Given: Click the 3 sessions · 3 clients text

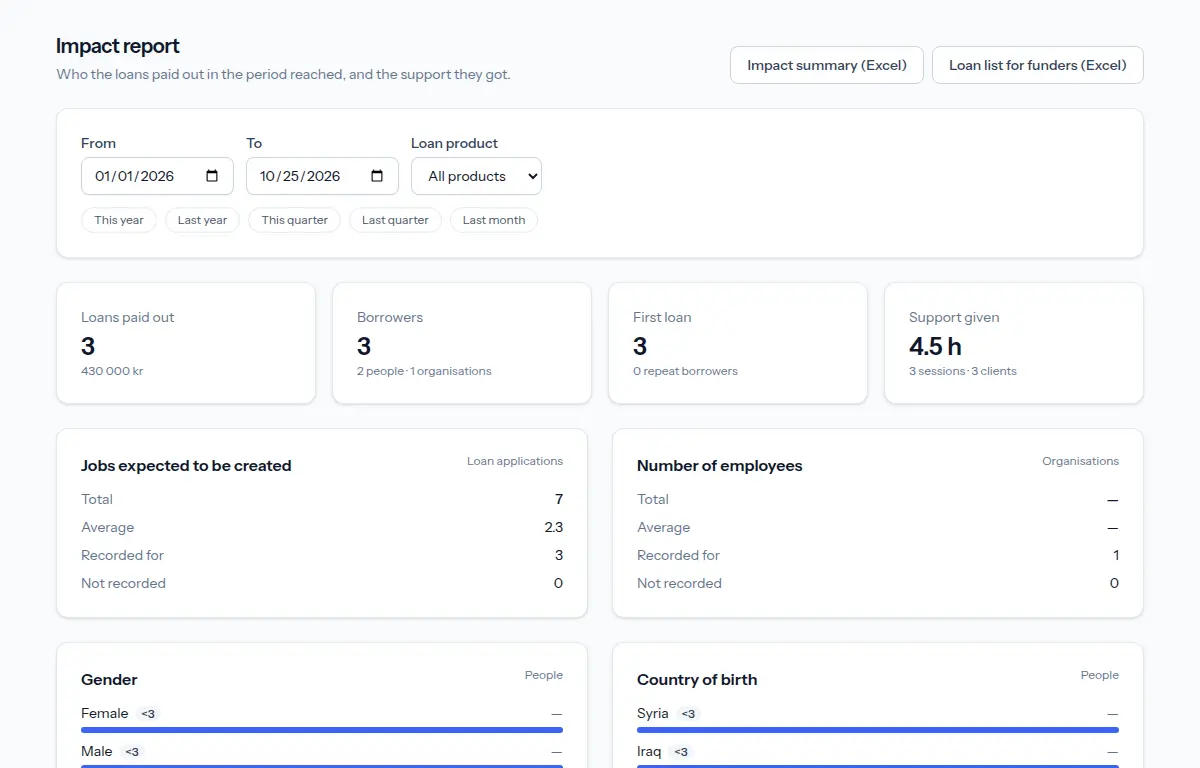Looking at the screenshot, I should tap(963, 371).
